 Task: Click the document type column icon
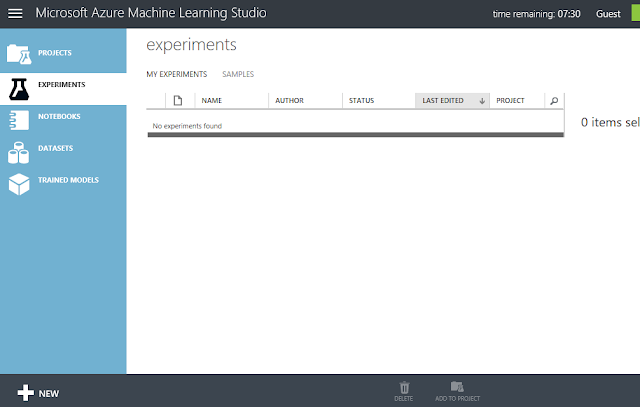[178, 100]
